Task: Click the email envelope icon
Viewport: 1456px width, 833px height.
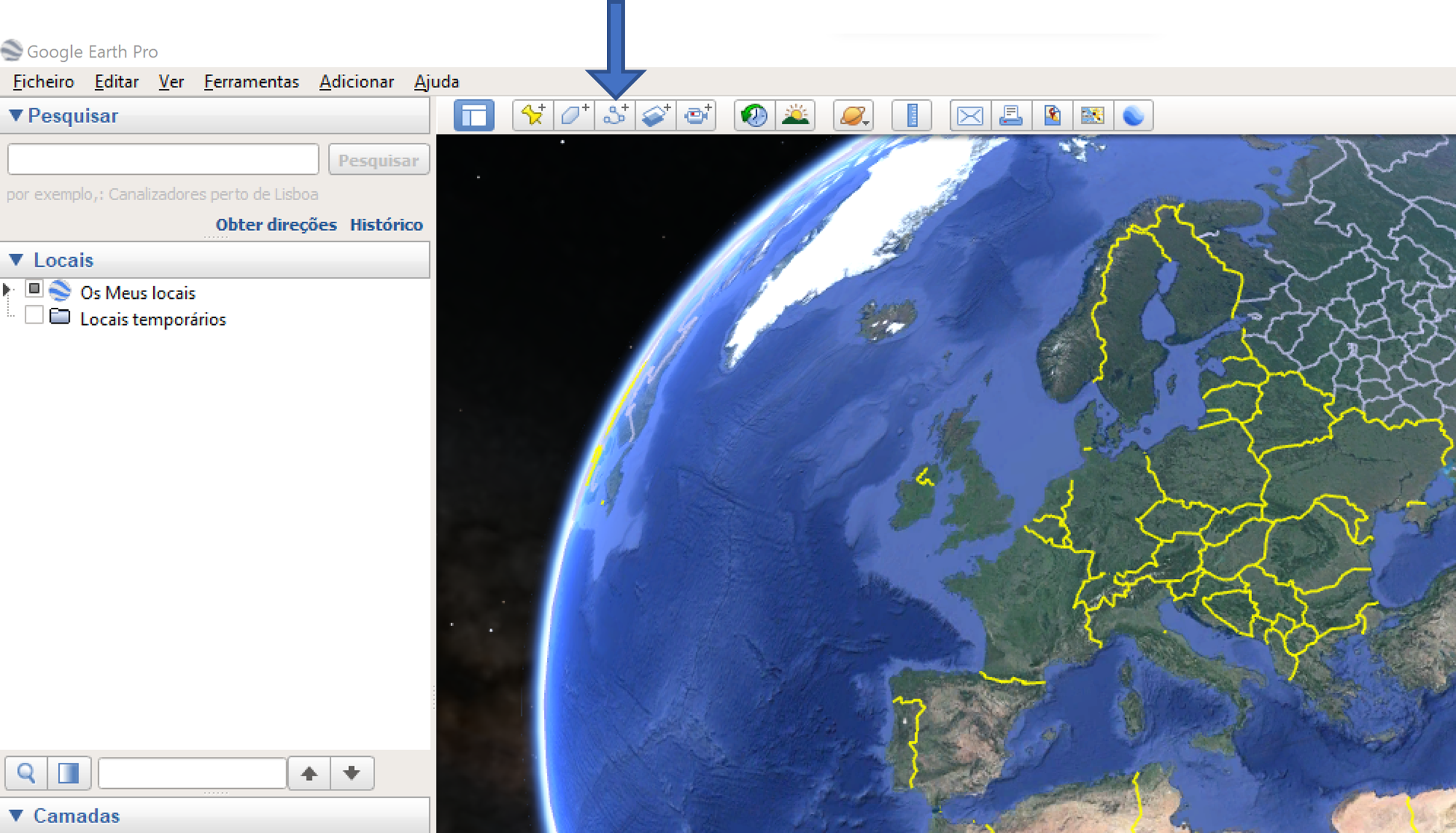Action: tap(969, 116)
